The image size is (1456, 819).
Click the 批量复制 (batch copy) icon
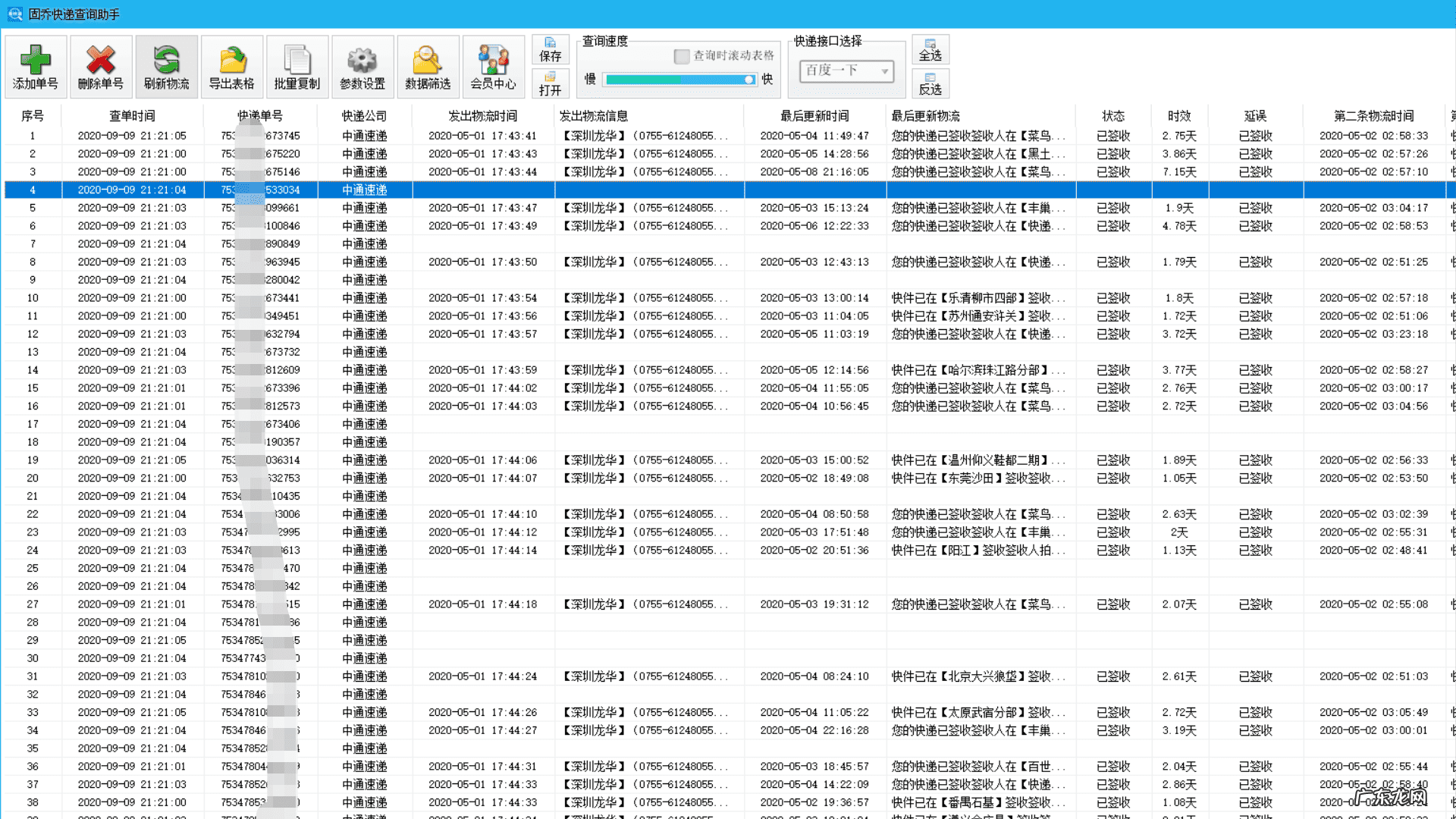pos(297,66)
